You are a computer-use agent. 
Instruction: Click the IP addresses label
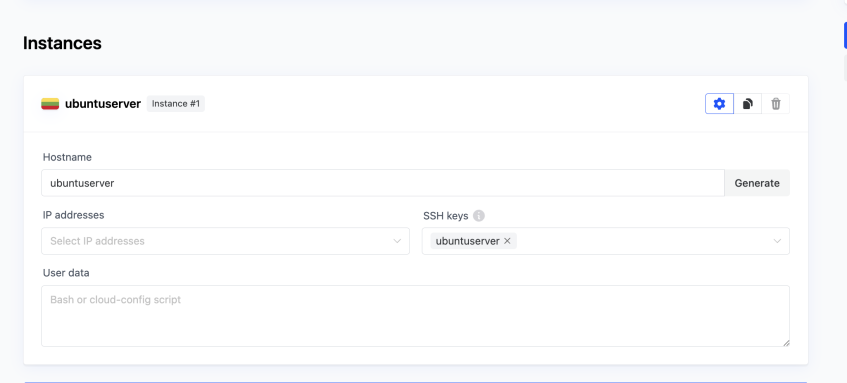(73, 215)
